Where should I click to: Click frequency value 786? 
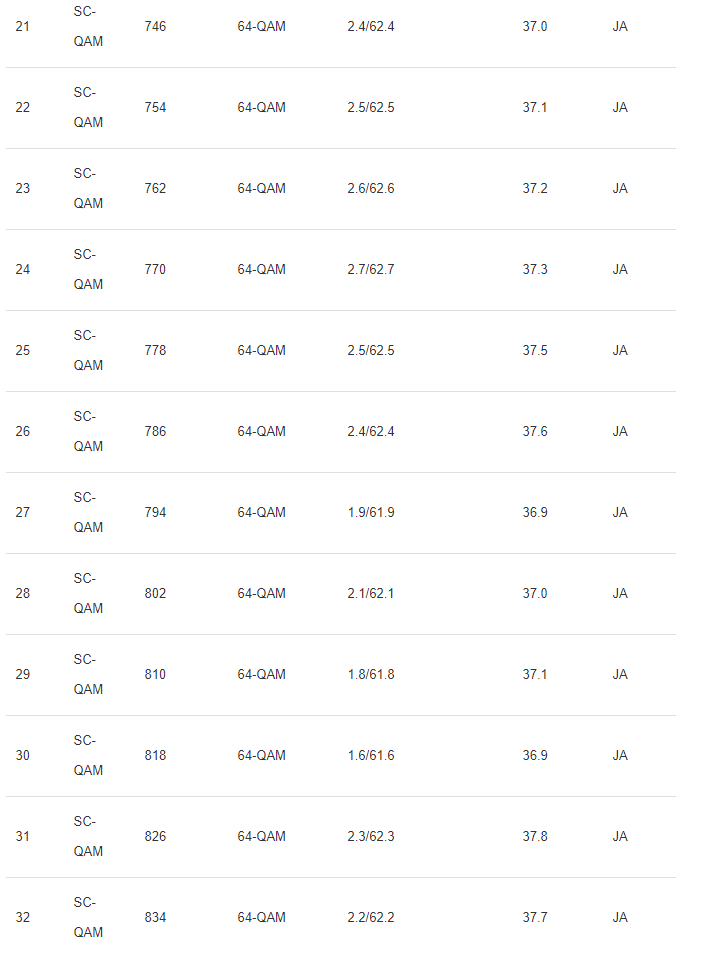(155, 431)
